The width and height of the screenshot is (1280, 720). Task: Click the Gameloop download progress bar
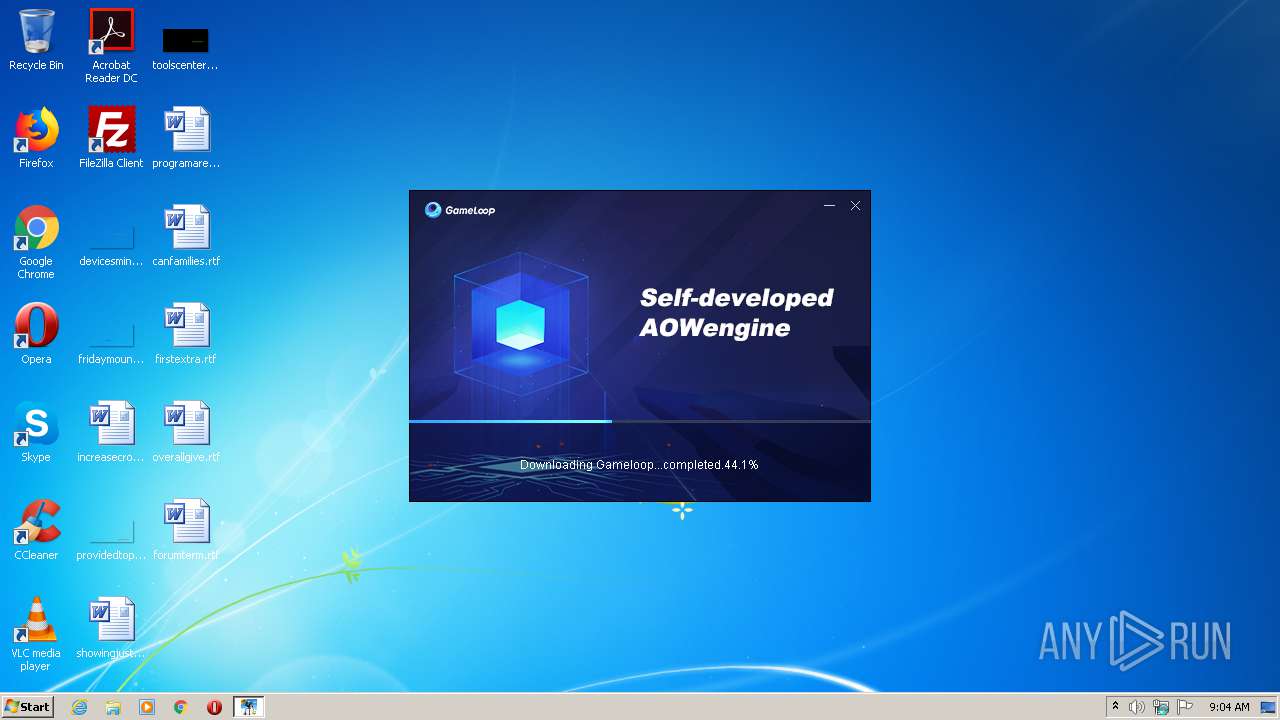pyautogui.click(x=640, y=421)
